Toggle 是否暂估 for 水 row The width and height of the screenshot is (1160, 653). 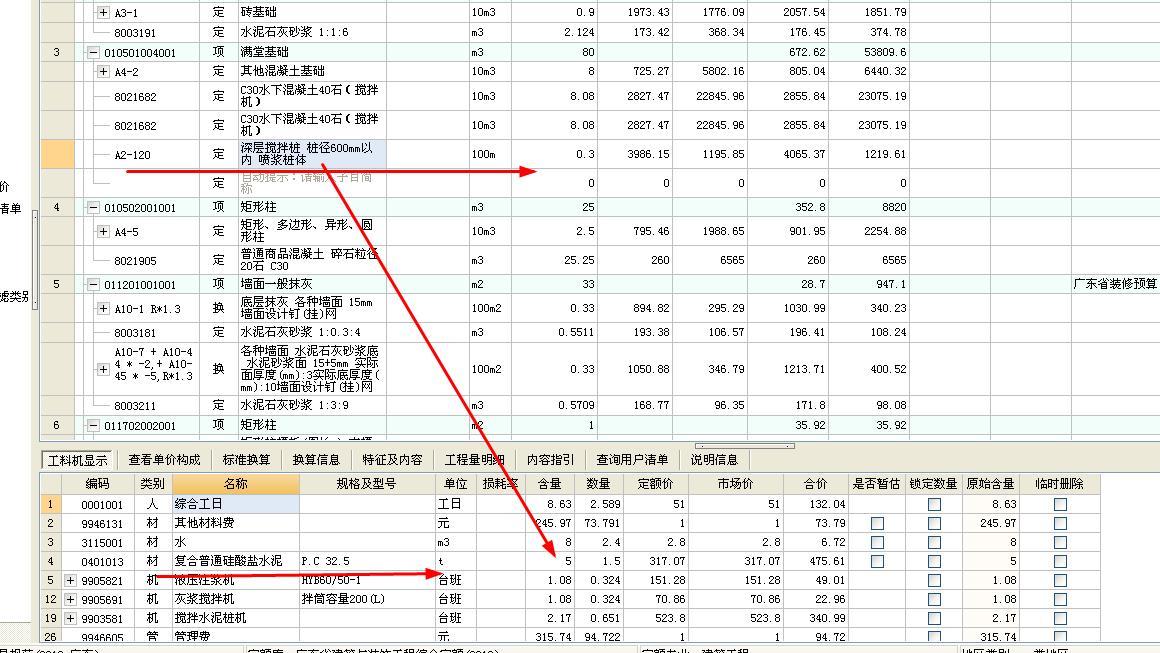coord(877,542)
